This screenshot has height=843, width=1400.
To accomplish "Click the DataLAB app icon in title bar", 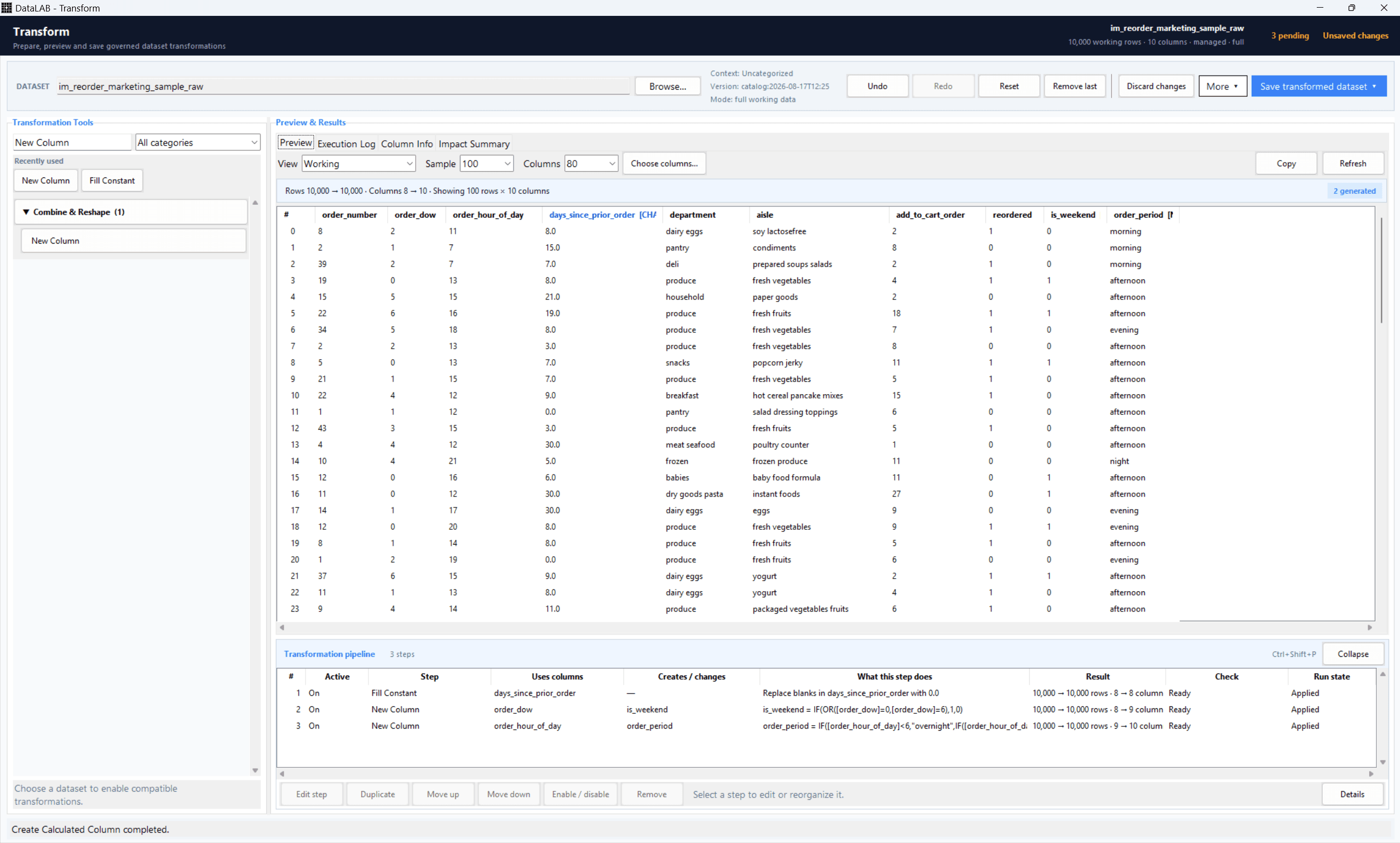I will pyautogui.click(x=6, y=7).
